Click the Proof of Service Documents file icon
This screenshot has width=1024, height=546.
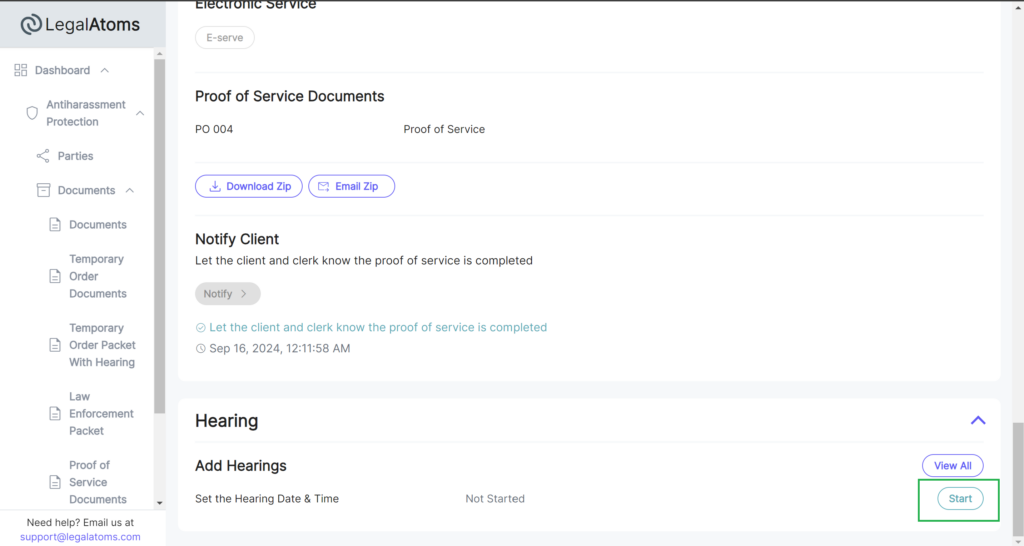pyautogui.click(x=55, y=482)
